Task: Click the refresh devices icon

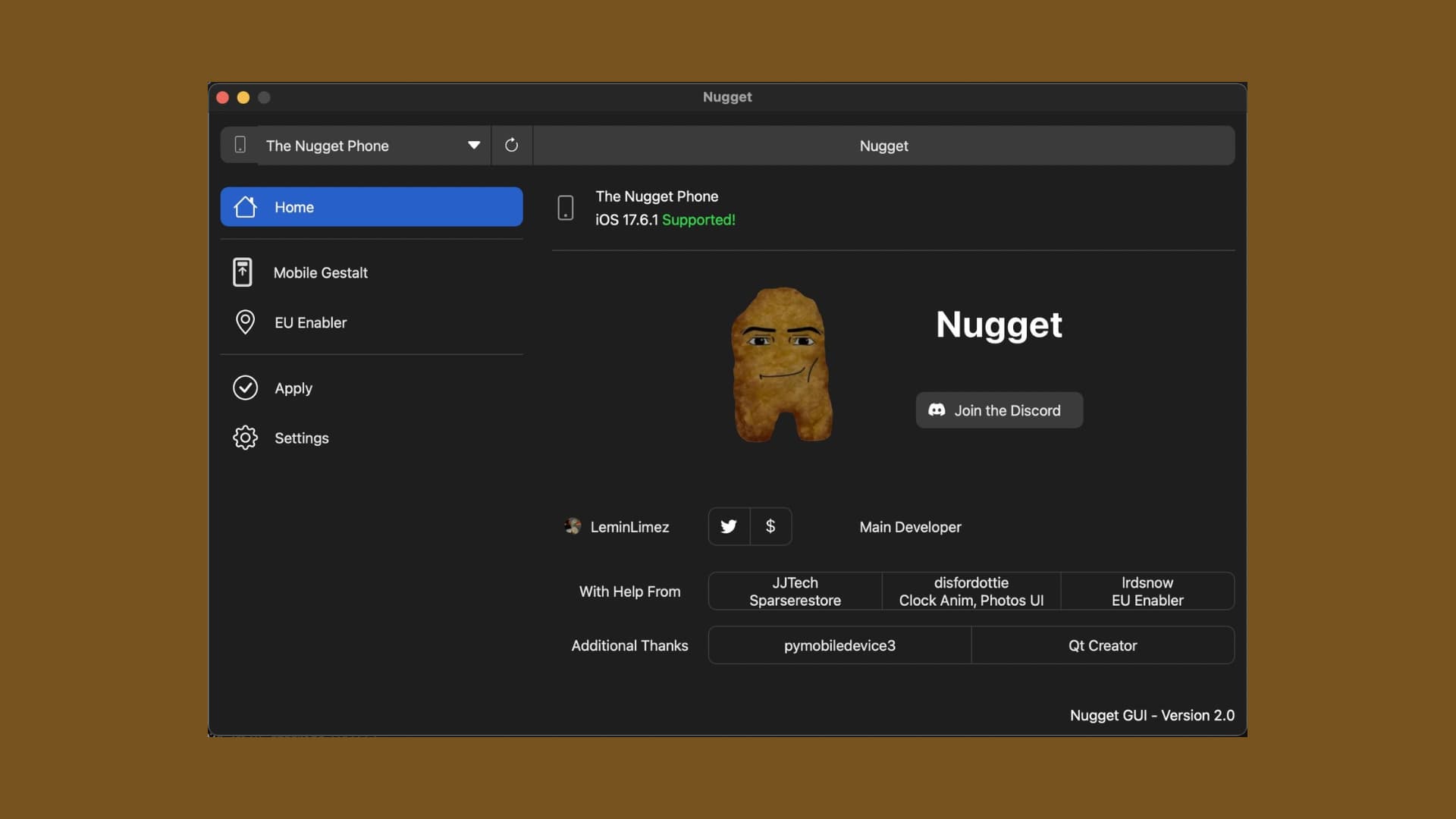Action: tap(511, 145)
